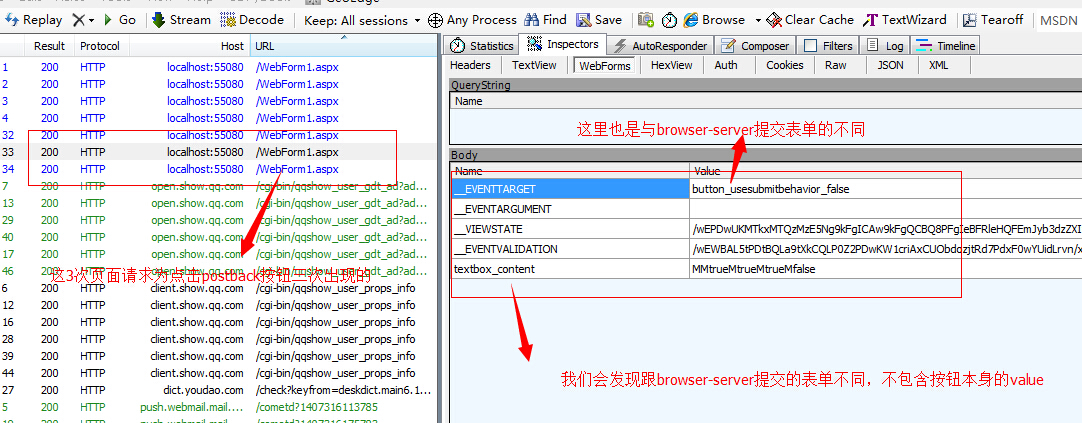
Task: Select session 13 open.show.qq.com
Action: [217, 203]
